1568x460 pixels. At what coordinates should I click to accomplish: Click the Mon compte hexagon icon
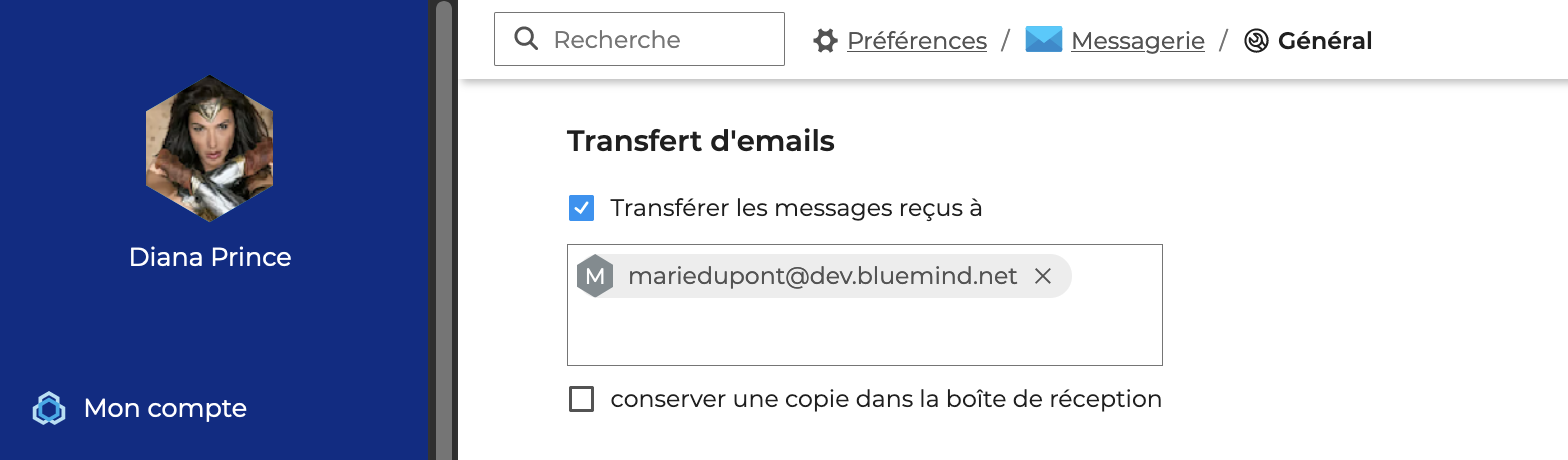(49, 409)
